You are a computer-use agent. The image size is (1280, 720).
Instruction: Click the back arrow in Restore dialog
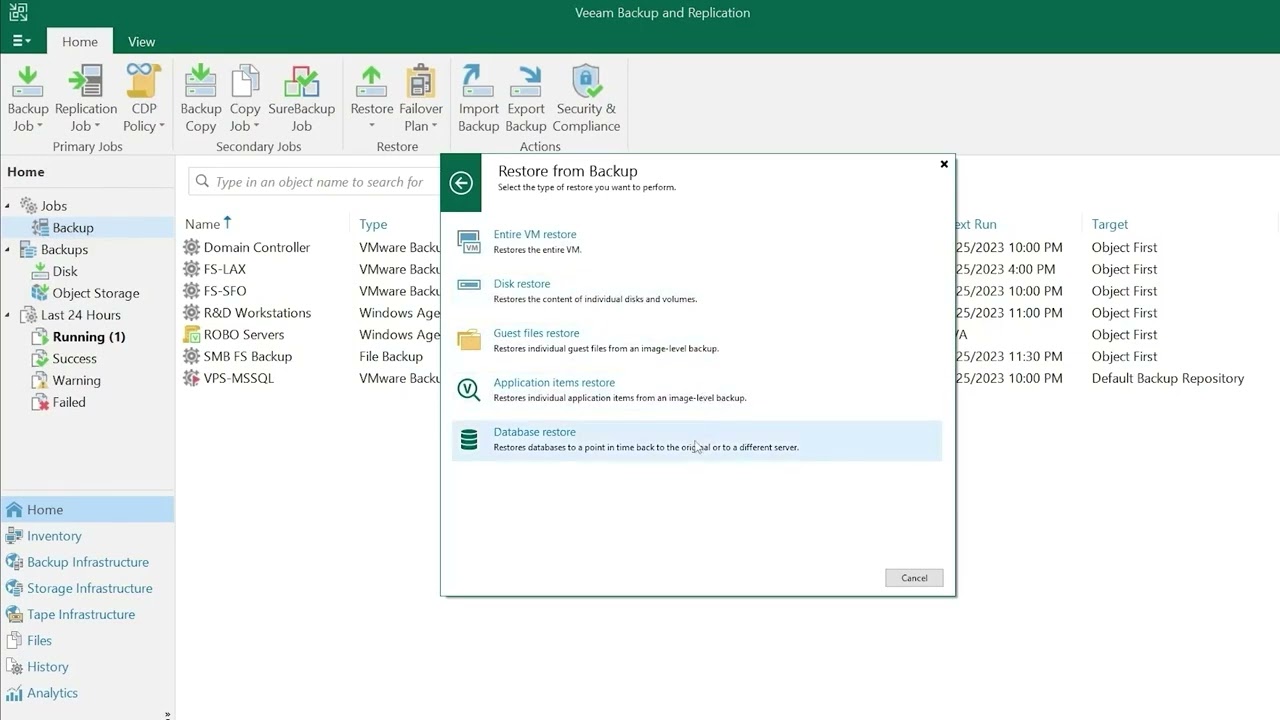click(x=461, y=183)
